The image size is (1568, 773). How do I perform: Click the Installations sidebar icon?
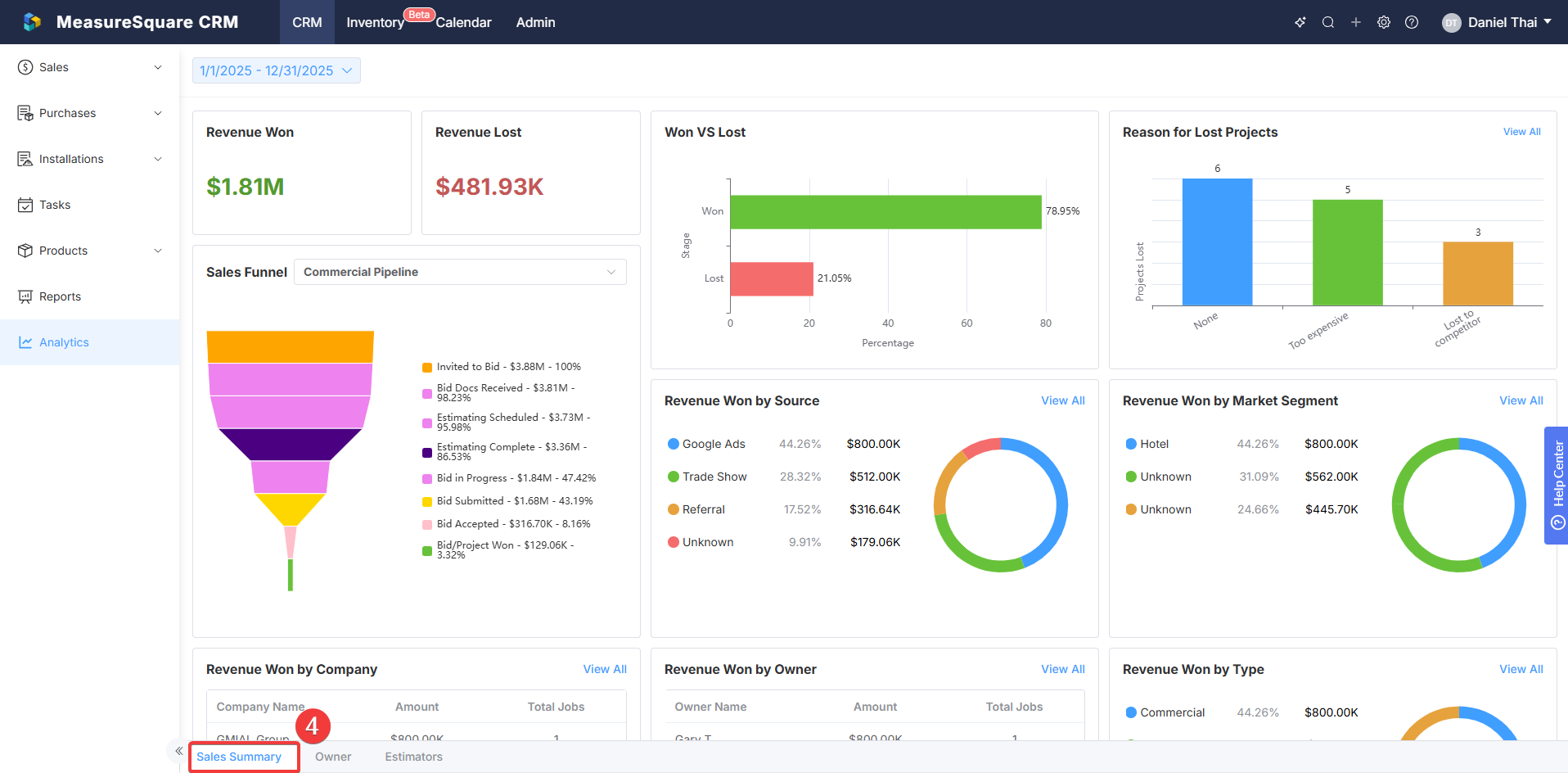[x=25, y=159]
